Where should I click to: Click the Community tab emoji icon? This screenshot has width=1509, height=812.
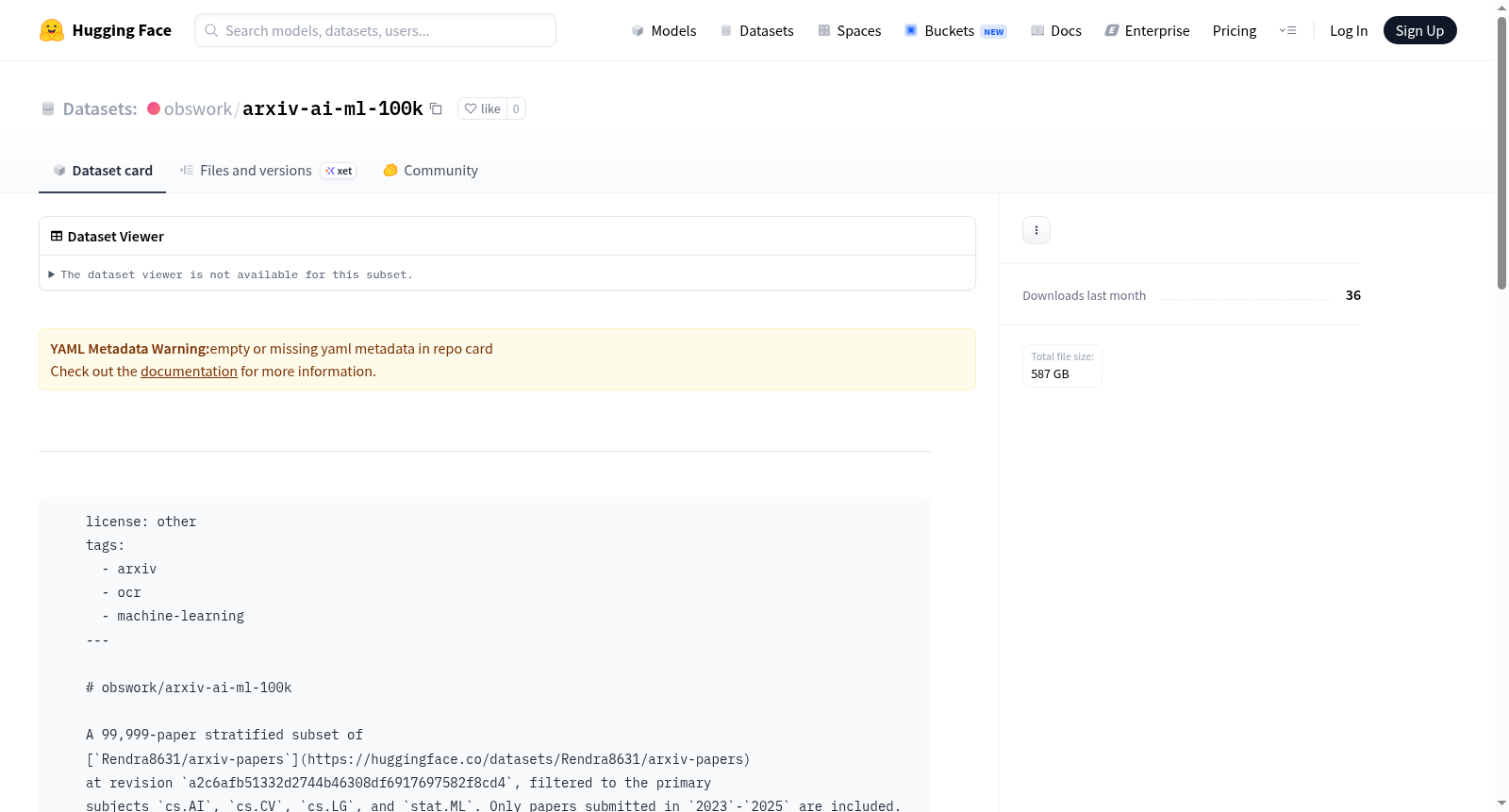[x=390, y=170]
